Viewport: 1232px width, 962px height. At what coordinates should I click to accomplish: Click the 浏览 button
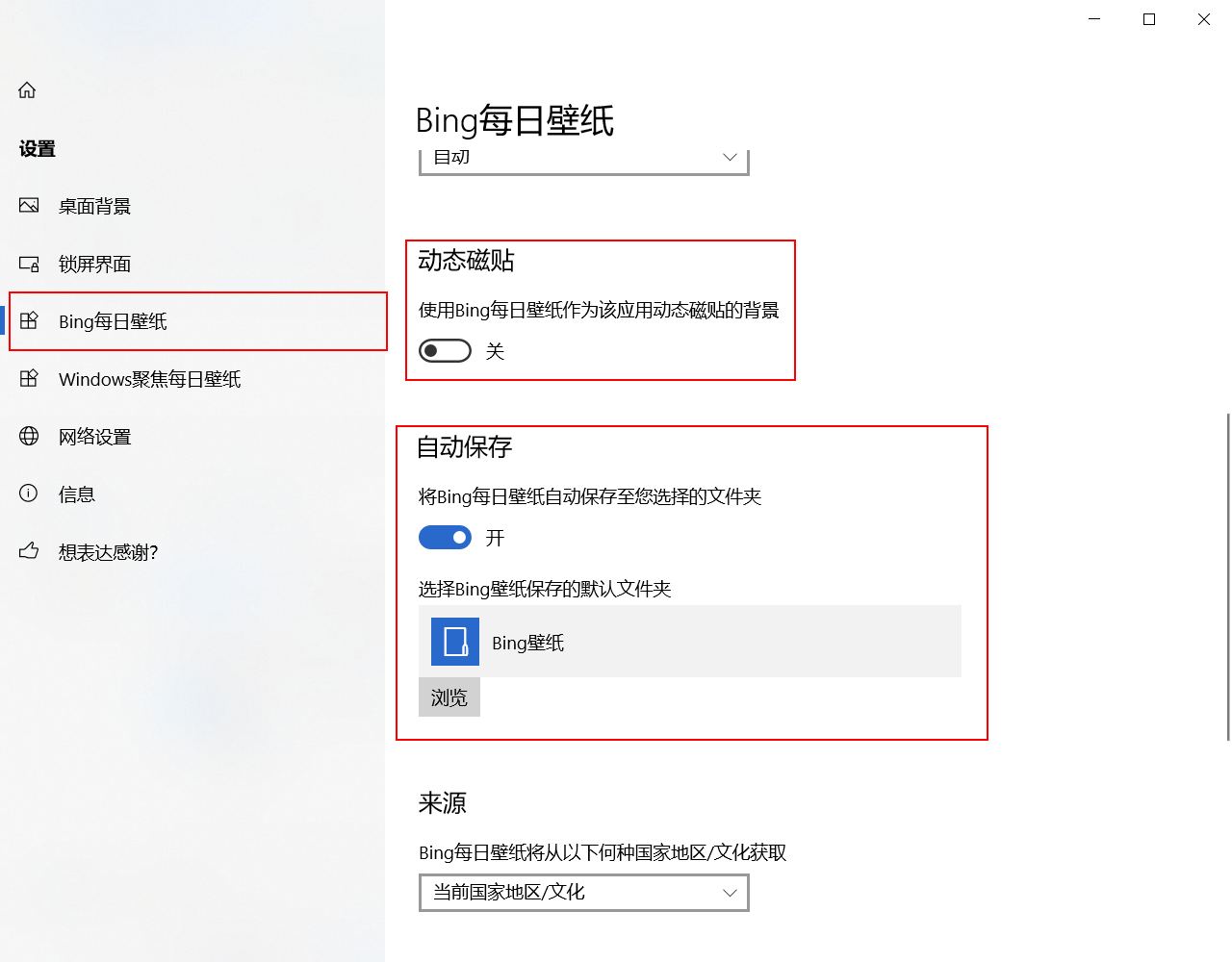coord(449,697)
